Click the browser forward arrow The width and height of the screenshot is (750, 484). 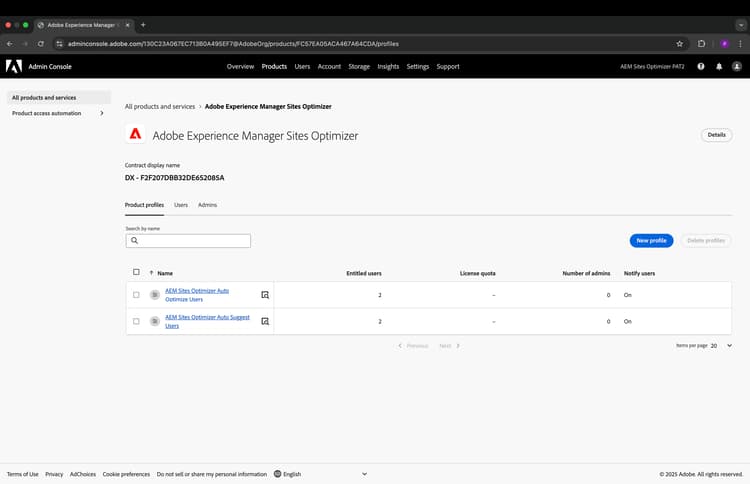[x=25, y=44]
